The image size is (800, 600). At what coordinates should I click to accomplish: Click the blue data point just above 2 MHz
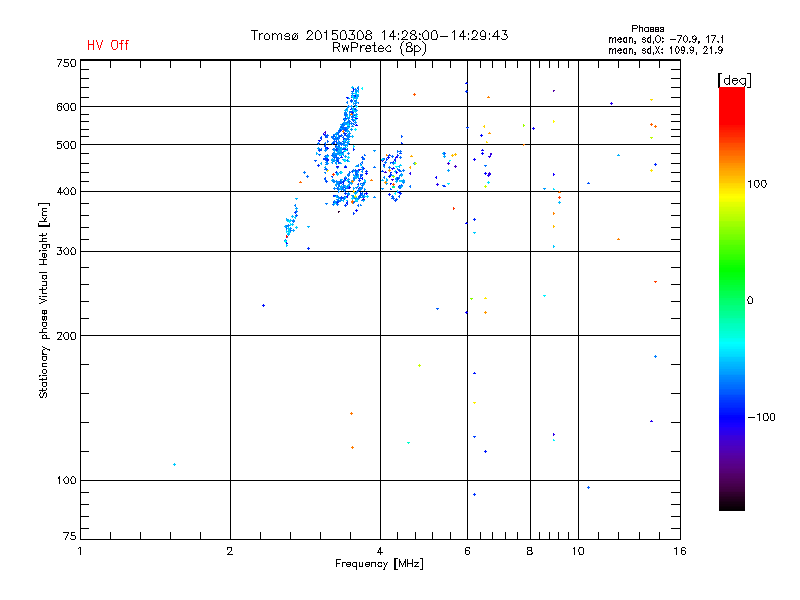point(263,306)
